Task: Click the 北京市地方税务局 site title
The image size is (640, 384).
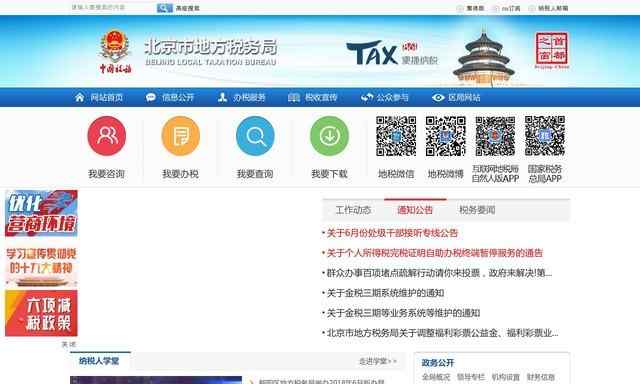Action: pos(211,52)
